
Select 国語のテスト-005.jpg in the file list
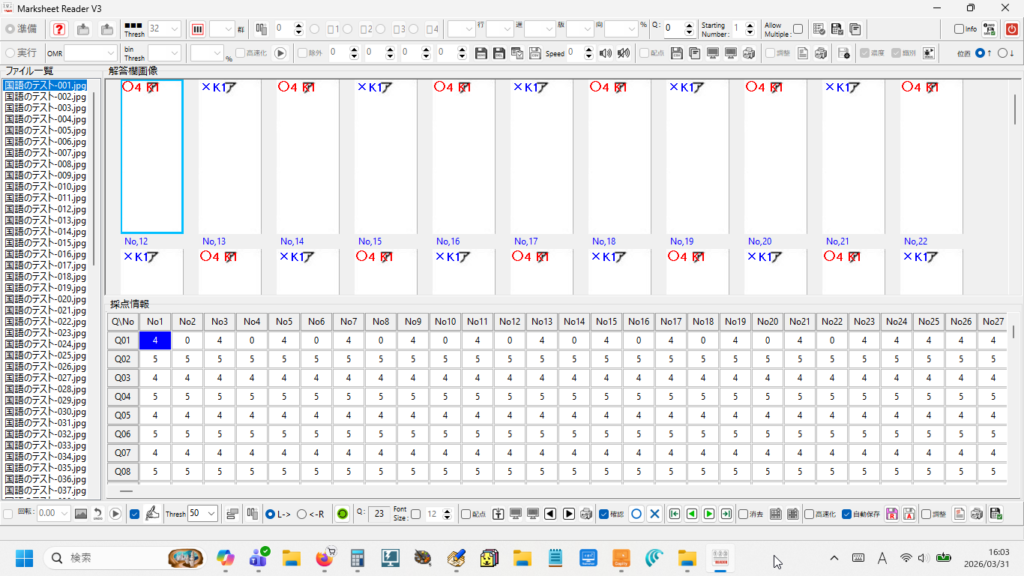45,131
